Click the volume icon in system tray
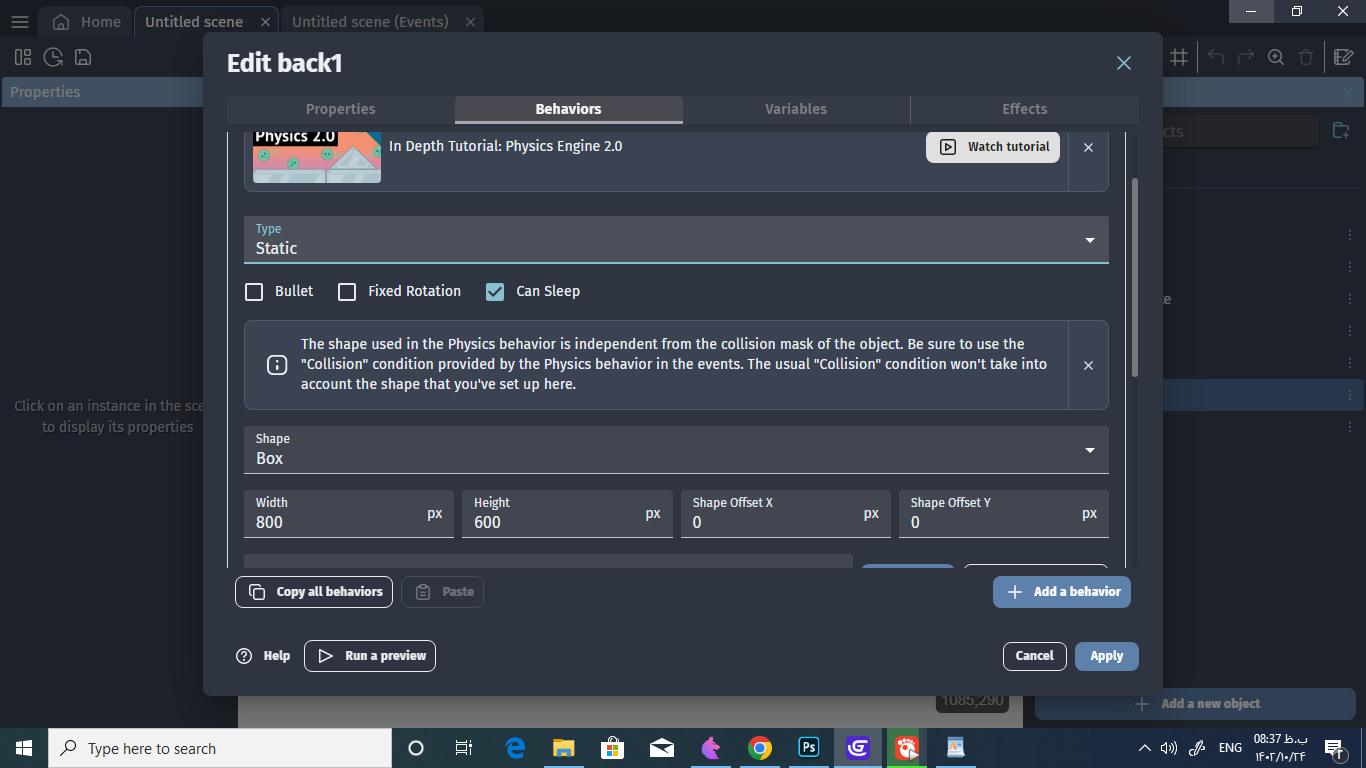This screenshot has height=768, width=1366. tap(1168, 748)
